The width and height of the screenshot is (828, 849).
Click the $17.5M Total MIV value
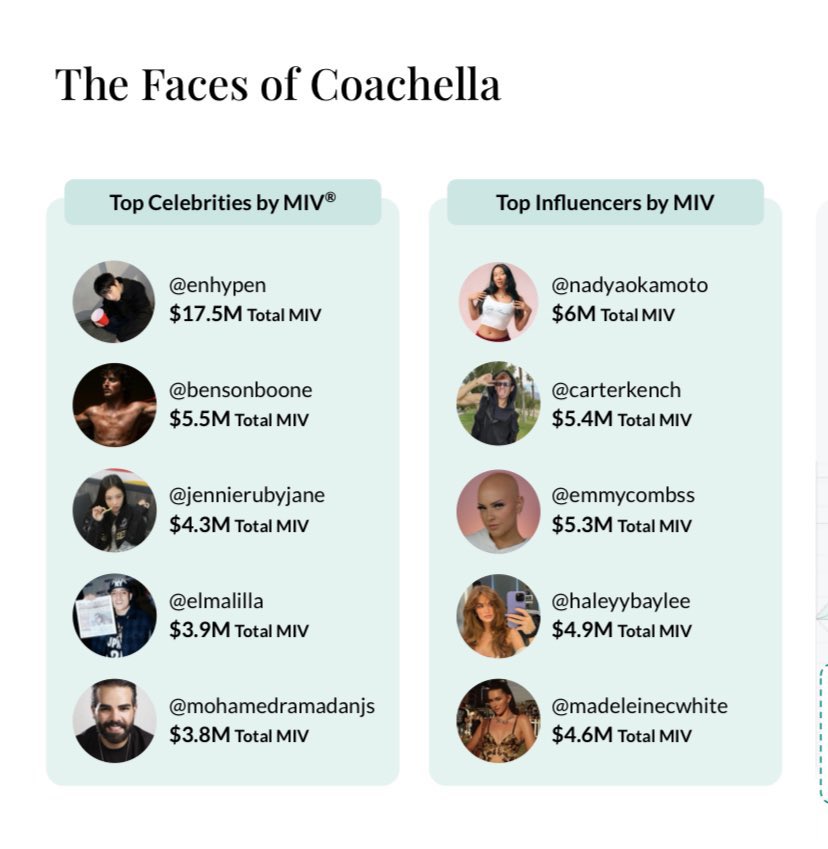(245, 314)
